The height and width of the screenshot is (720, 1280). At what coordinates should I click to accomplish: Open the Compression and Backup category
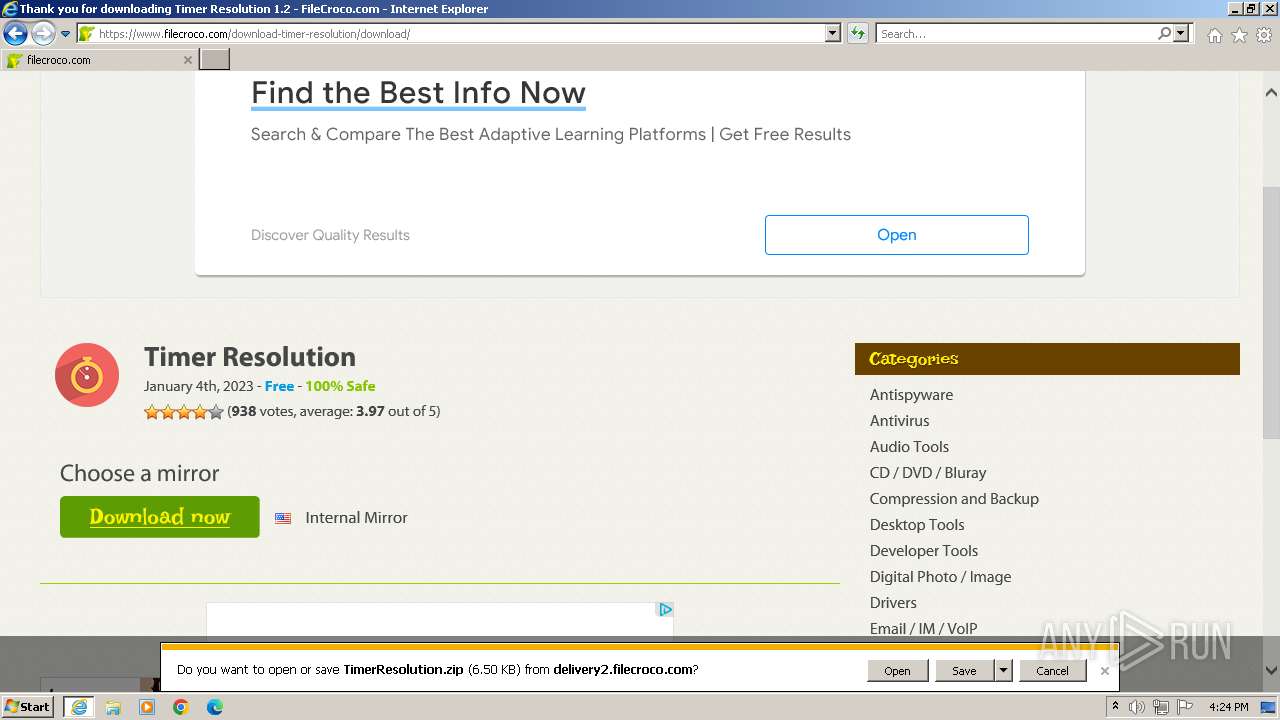click(x=954, y=499)
